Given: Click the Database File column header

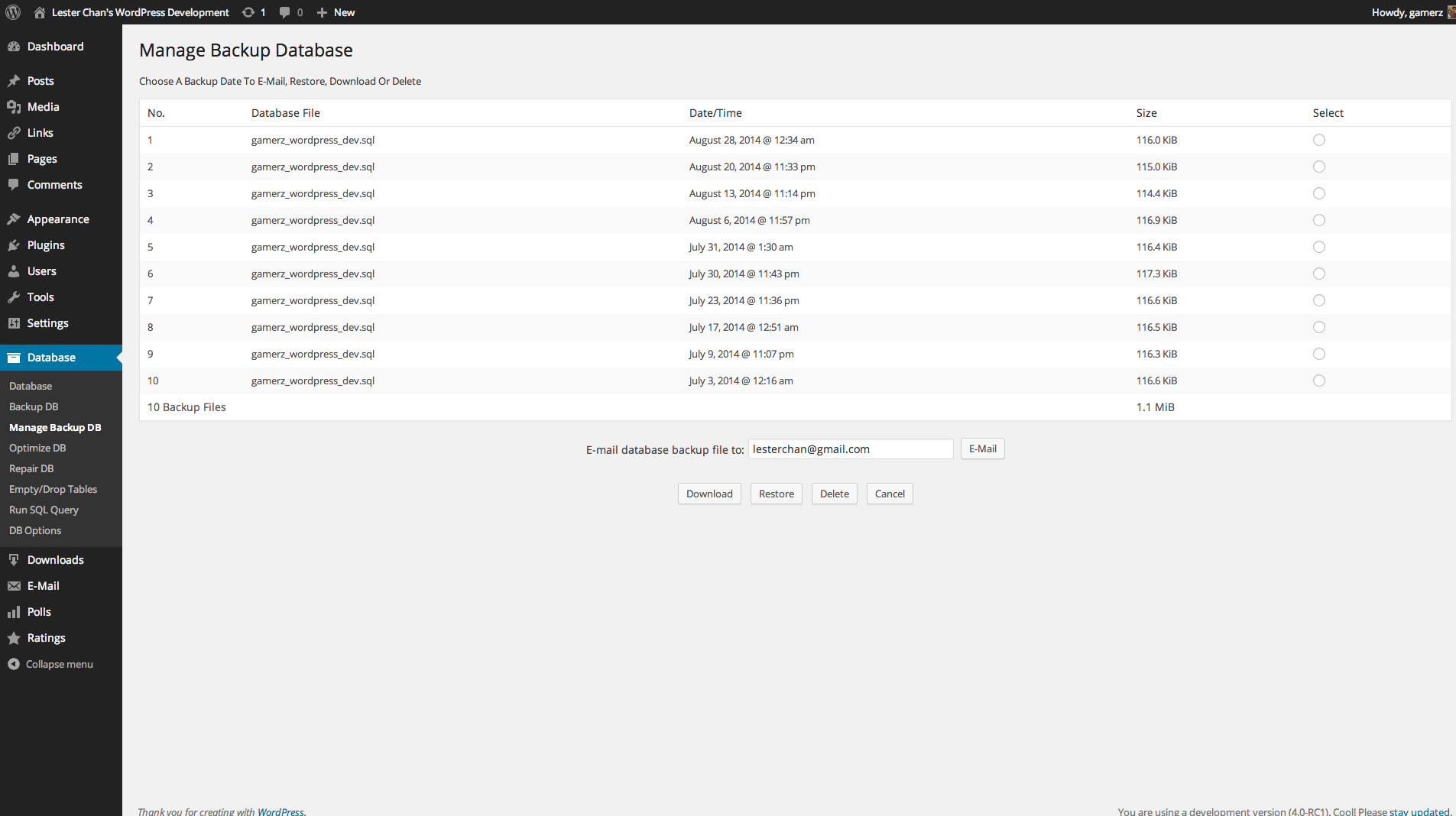Looking at the screenshot, I should [x=286, y=113].
